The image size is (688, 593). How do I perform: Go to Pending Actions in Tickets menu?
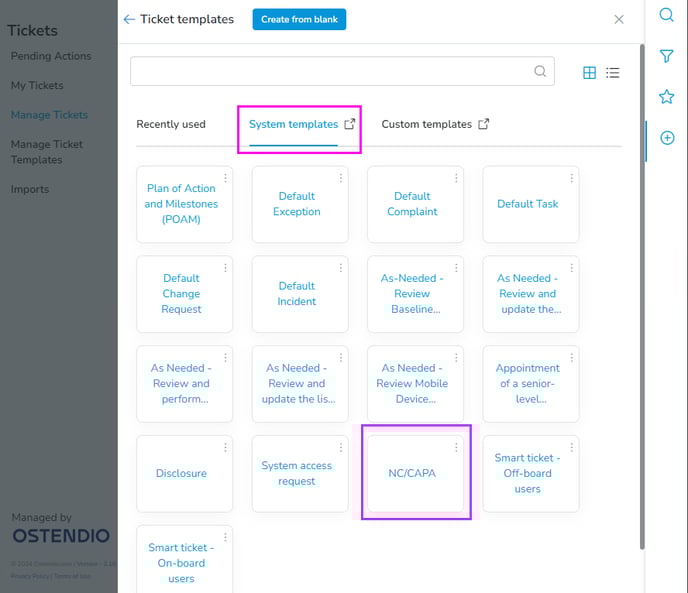point(51,56)
